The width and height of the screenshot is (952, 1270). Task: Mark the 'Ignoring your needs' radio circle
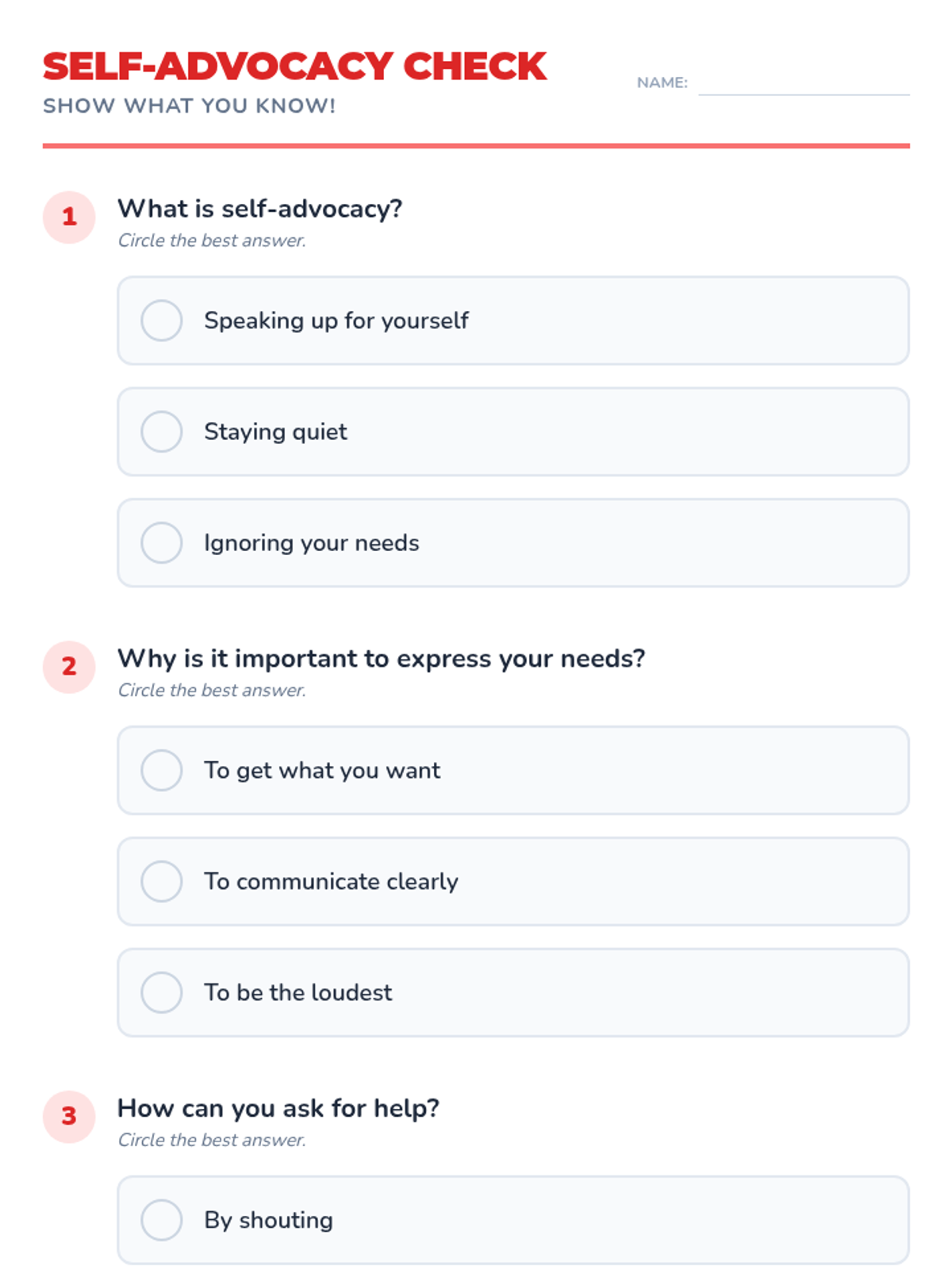click(162, 543)
